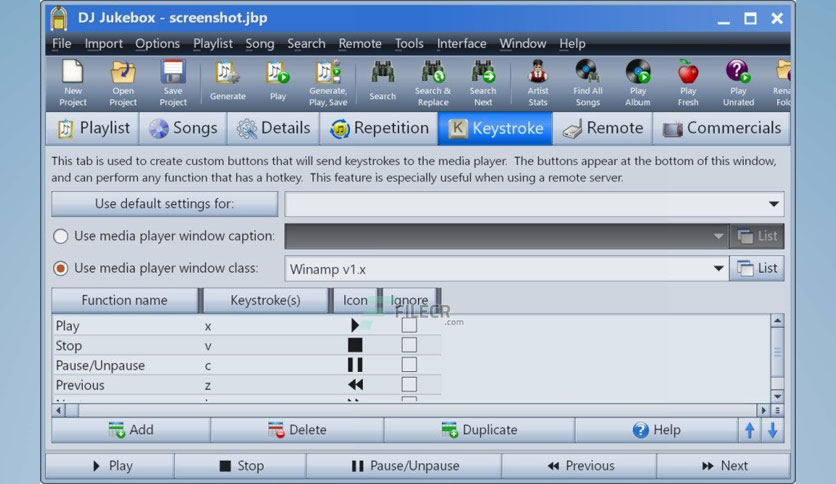Click the function list vertical scrollbar down arrow
Image resolution: width=836 pixels, height=484 pixels.
(777, 396)
